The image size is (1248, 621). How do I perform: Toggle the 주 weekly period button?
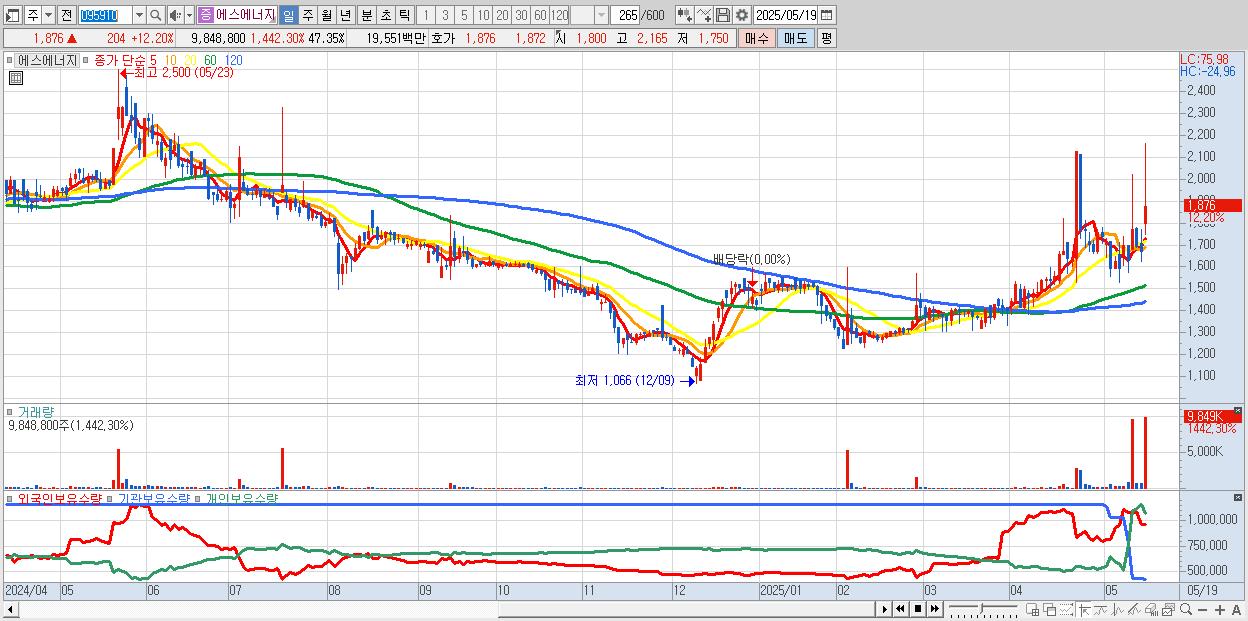307,16
